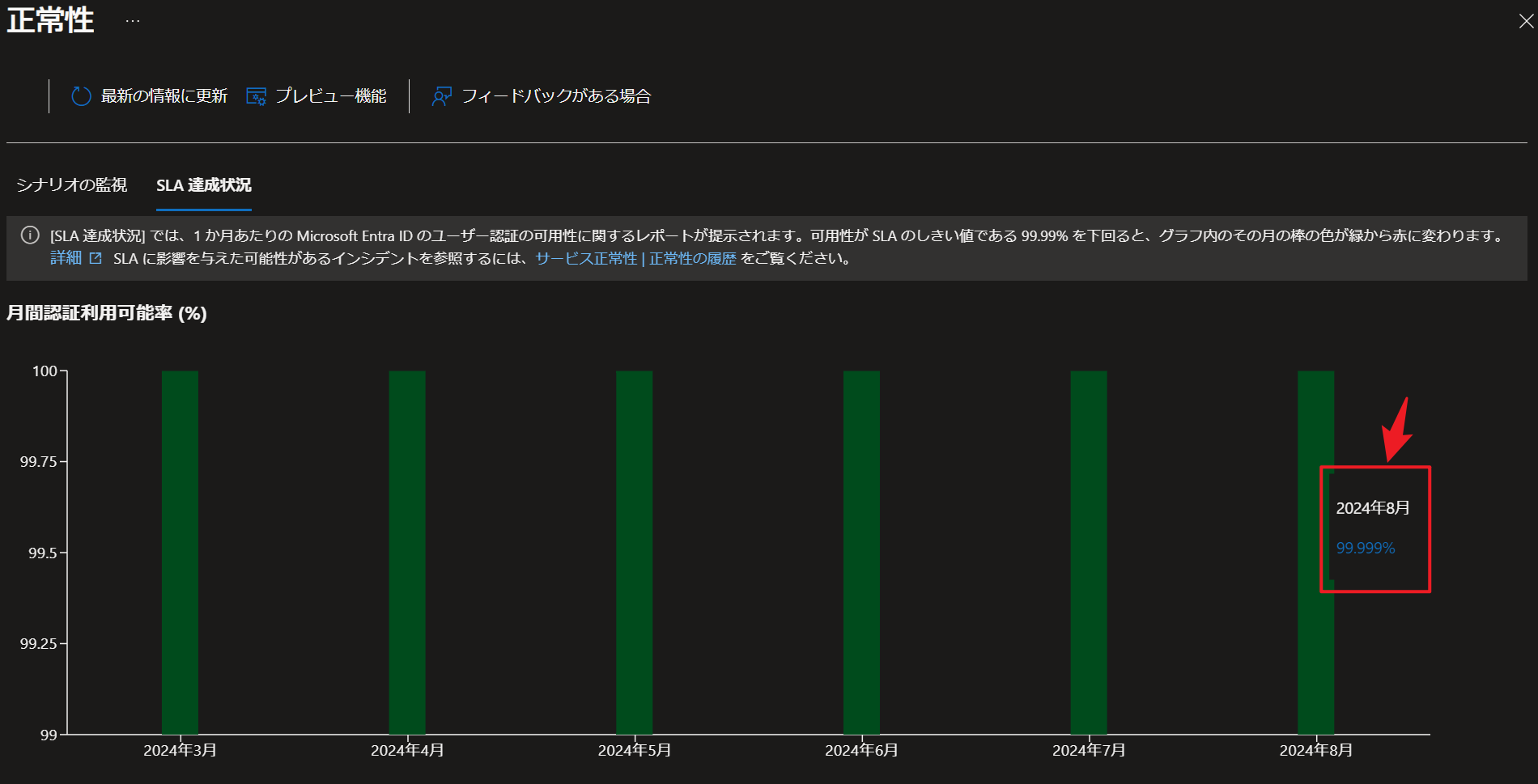Viewport: 1538px width, 784px height.
Task: Click the 2024年4月 axis label
Action: click(407, 750)
